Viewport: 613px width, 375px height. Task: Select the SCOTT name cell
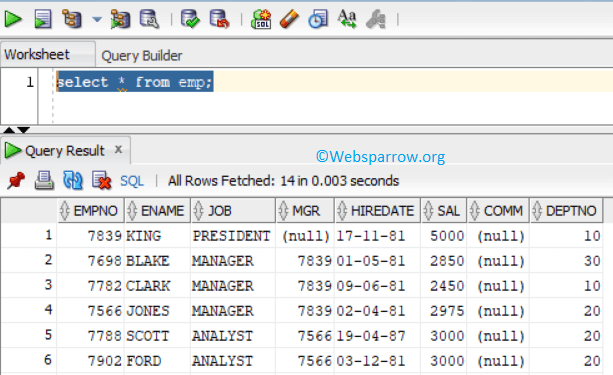tap(158, 336)
